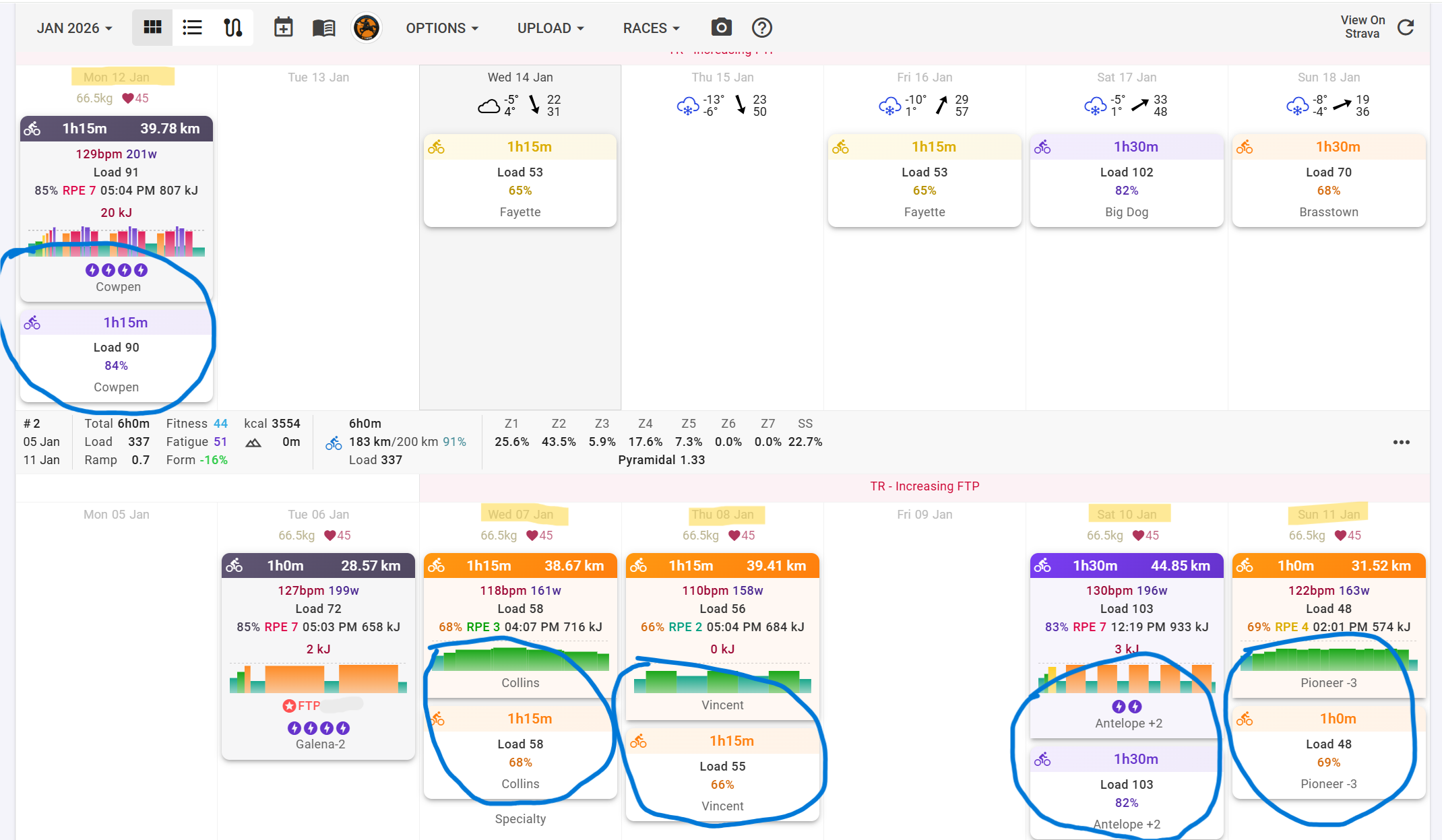Click the orange round avatar icon
The width and height of the screenshot is (1442, 840).
367,28
